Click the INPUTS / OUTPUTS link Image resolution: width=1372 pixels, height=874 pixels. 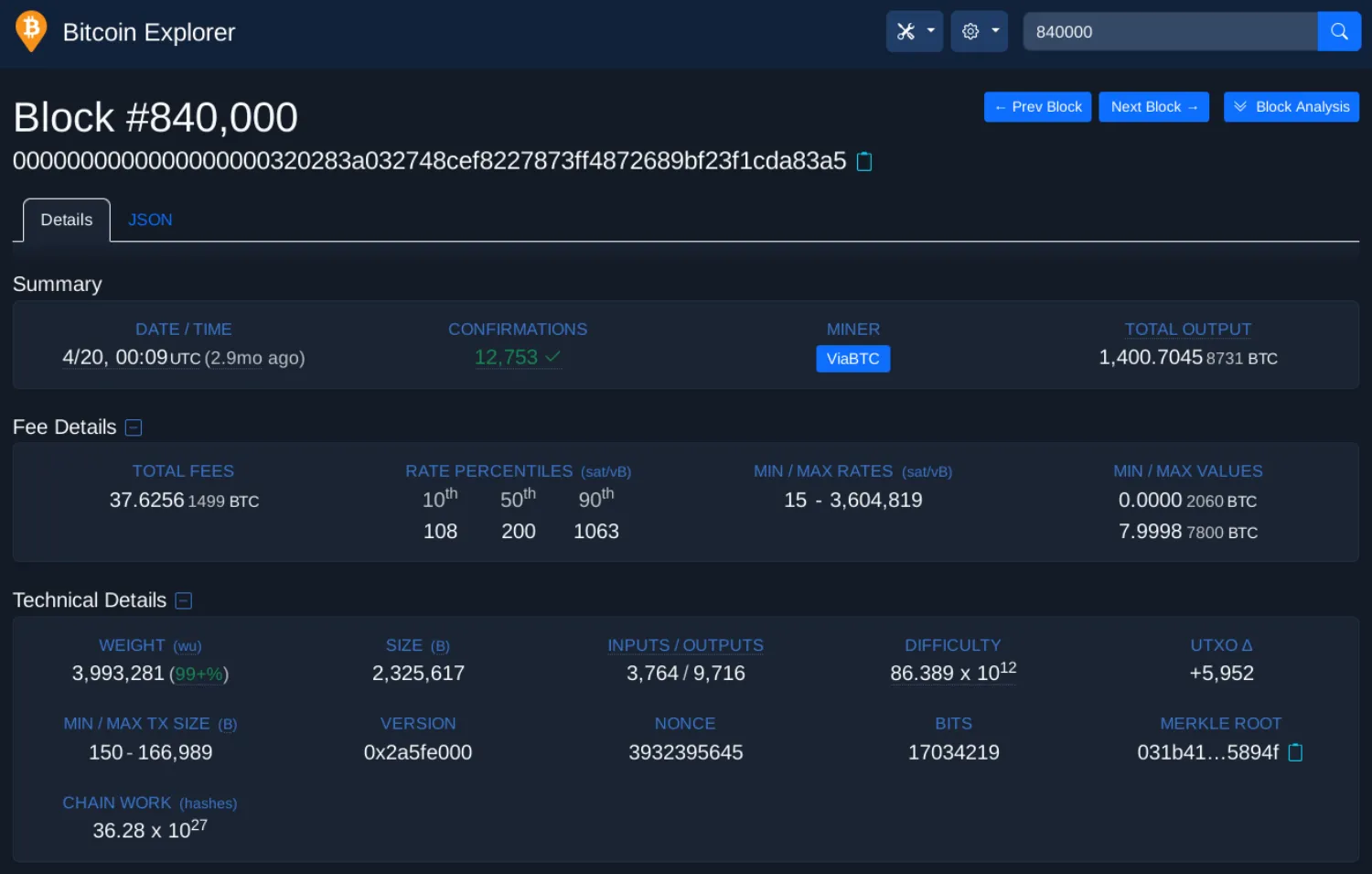pyautogui.click(x=685, y=645)
